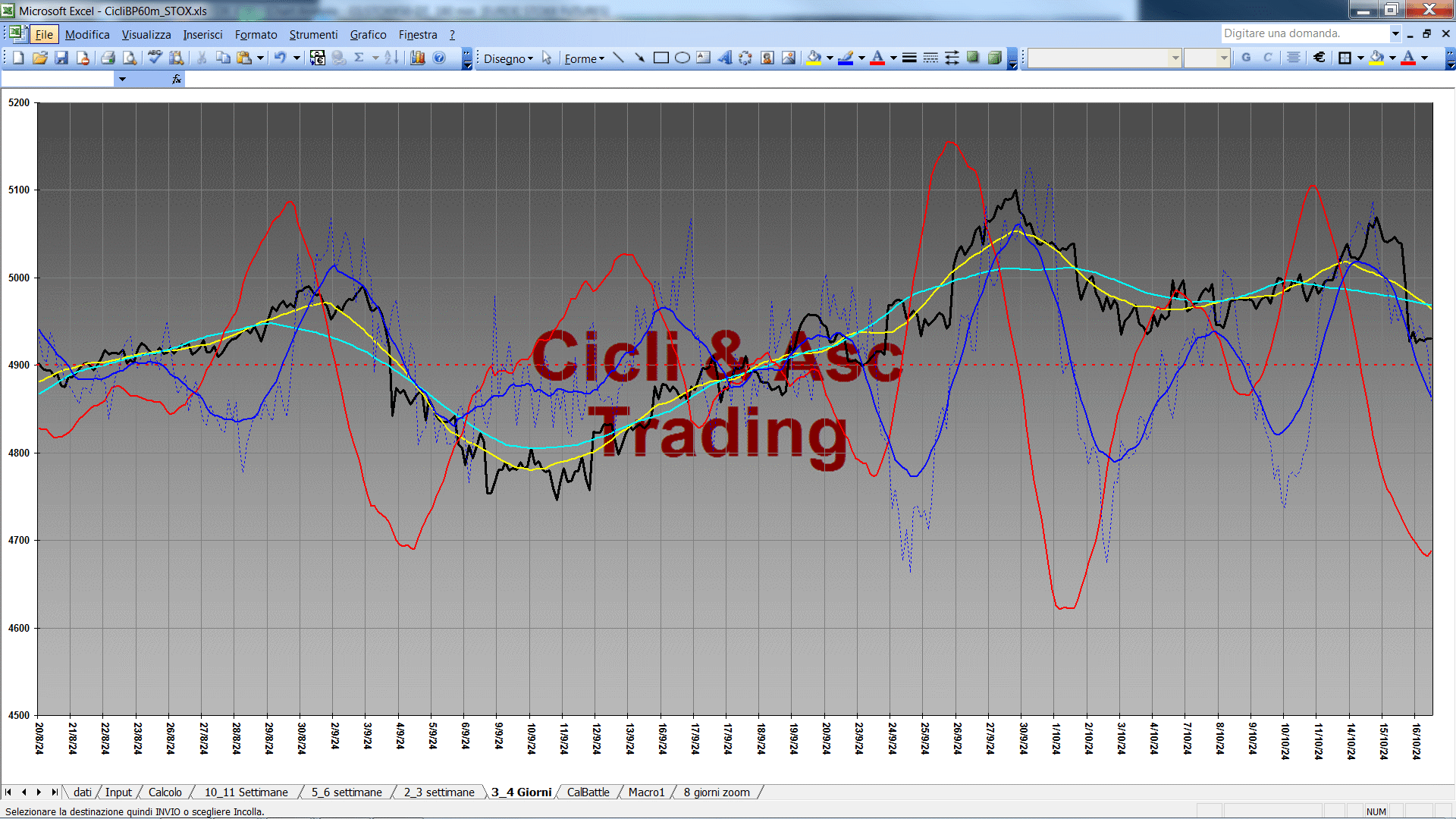
Task: Insert WordArt from the drawing toolbar
Action: 725,58
